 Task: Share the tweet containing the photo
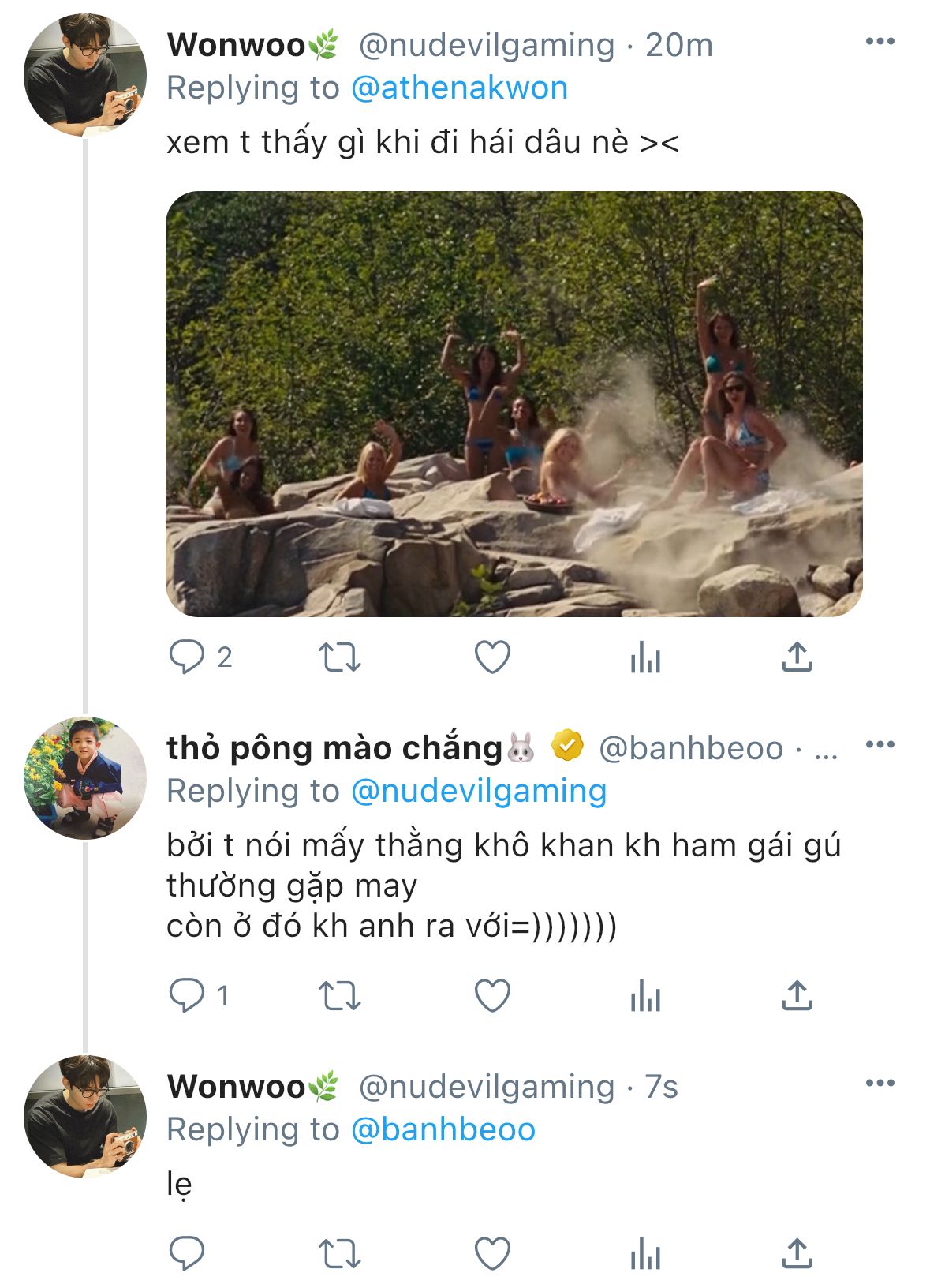coord(797,657)
